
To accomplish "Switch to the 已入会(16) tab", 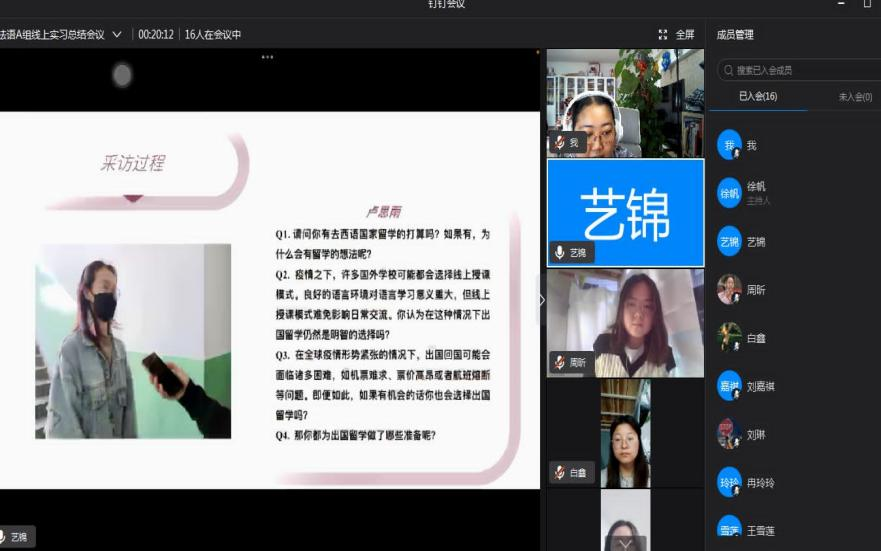I will pyautogui.click(x=757, y=97).
